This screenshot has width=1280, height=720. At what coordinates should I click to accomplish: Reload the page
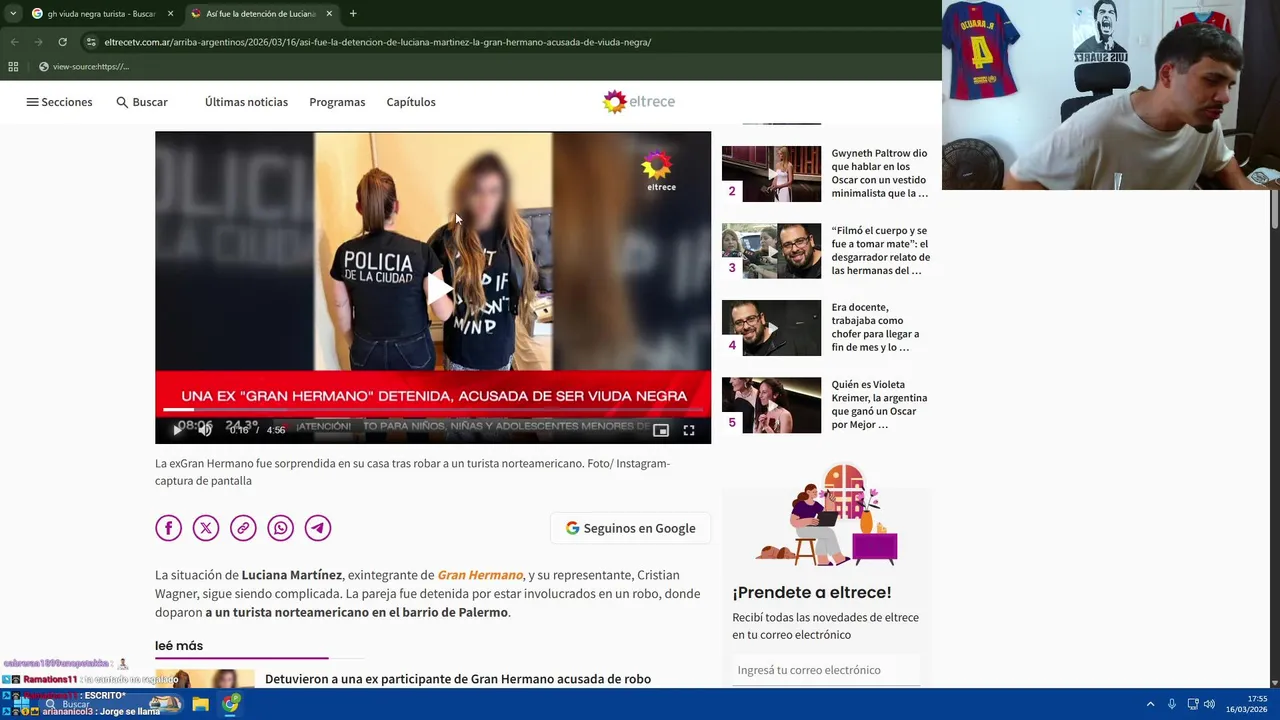62,42
